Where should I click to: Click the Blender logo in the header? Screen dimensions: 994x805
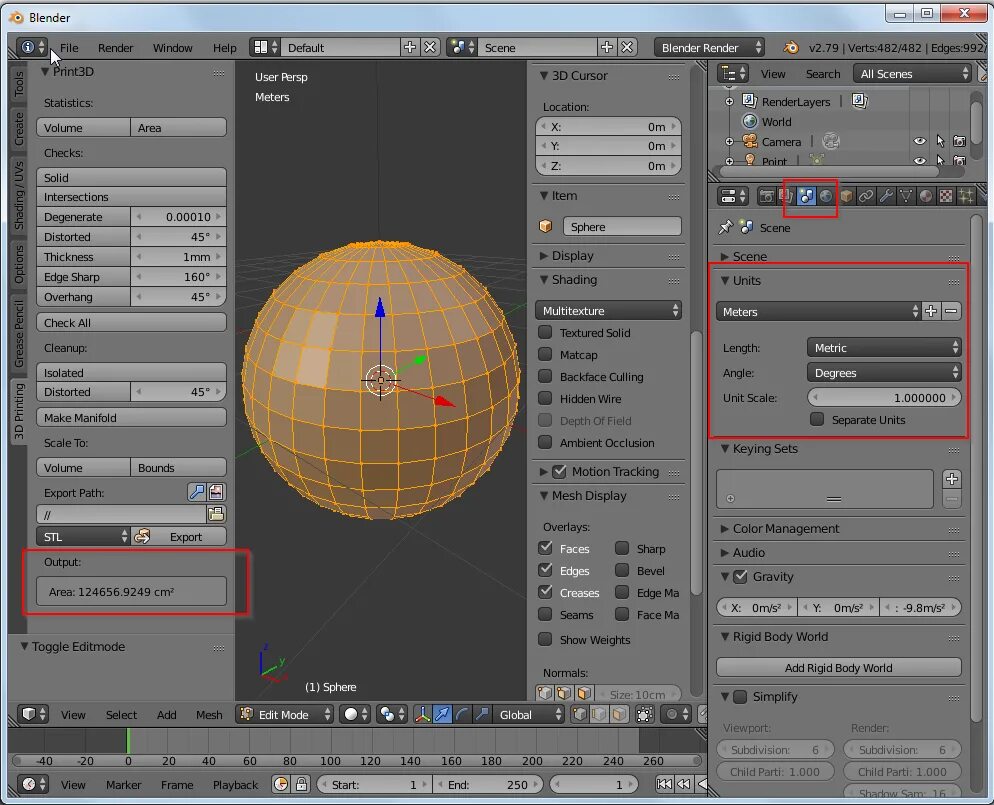coord(791,48)
